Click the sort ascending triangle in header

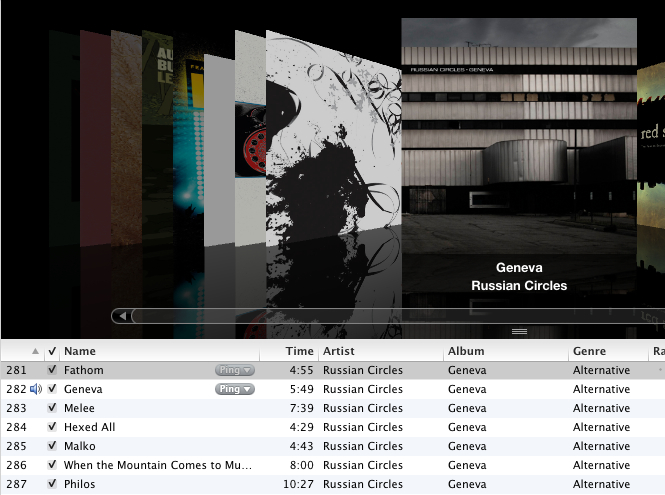coord(36,351)
